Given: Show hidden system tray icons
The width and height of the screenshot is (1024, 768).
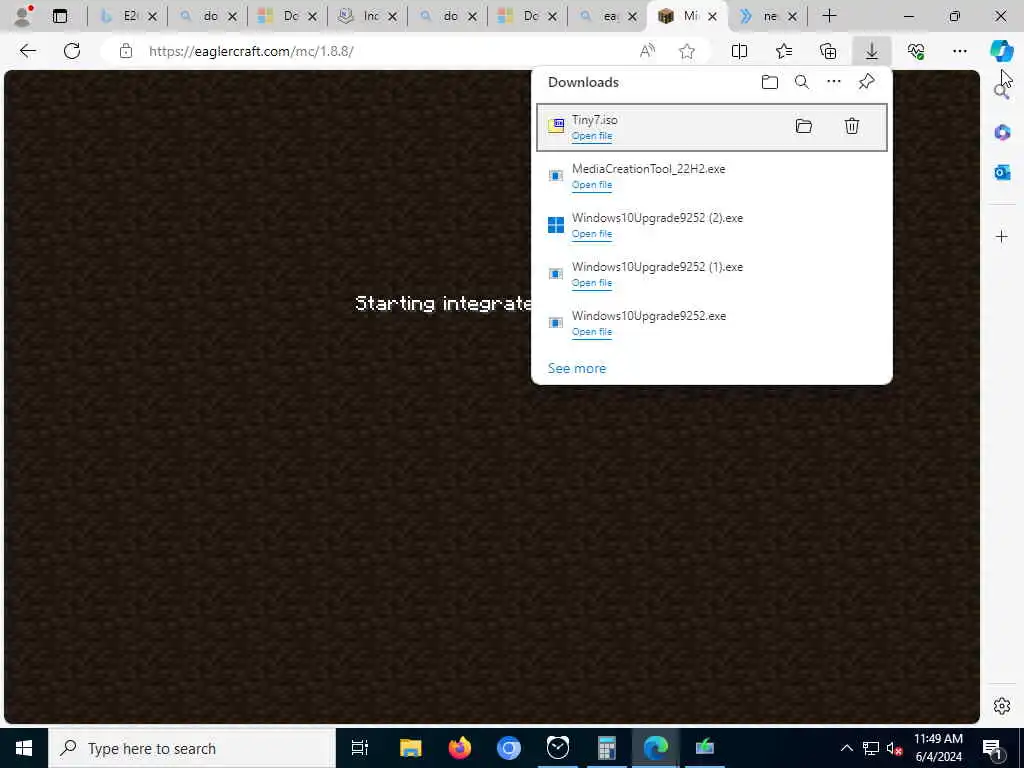Looking at the screenshot, I should click(846, 748).
